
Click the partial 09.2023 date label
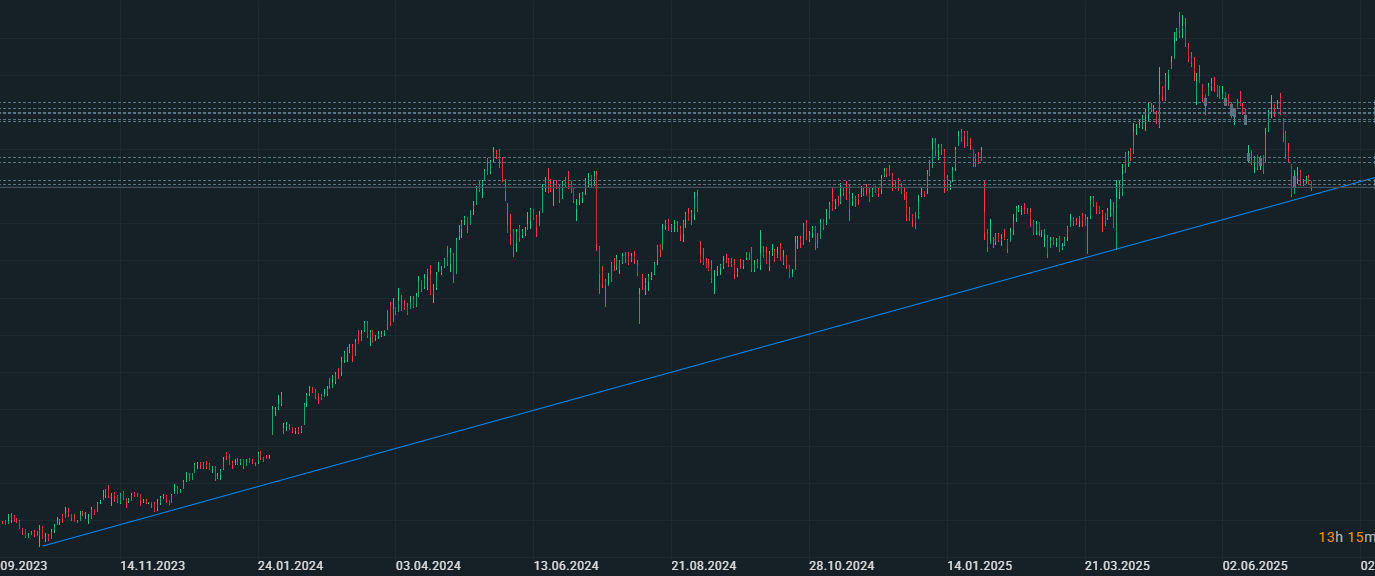tap(23, 566)
